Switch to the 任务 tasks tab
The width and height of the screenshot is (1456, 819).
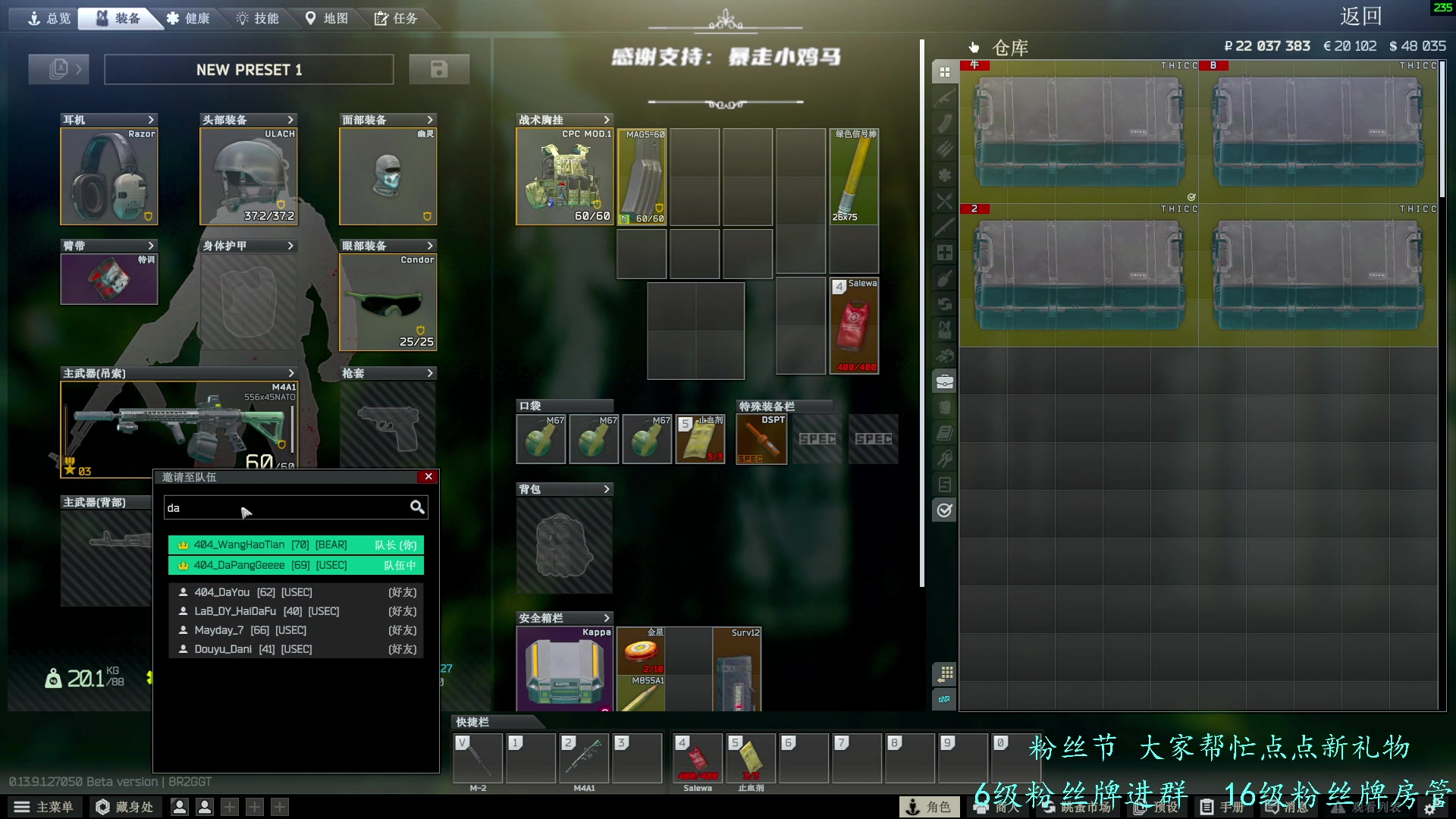click(396, 18)
